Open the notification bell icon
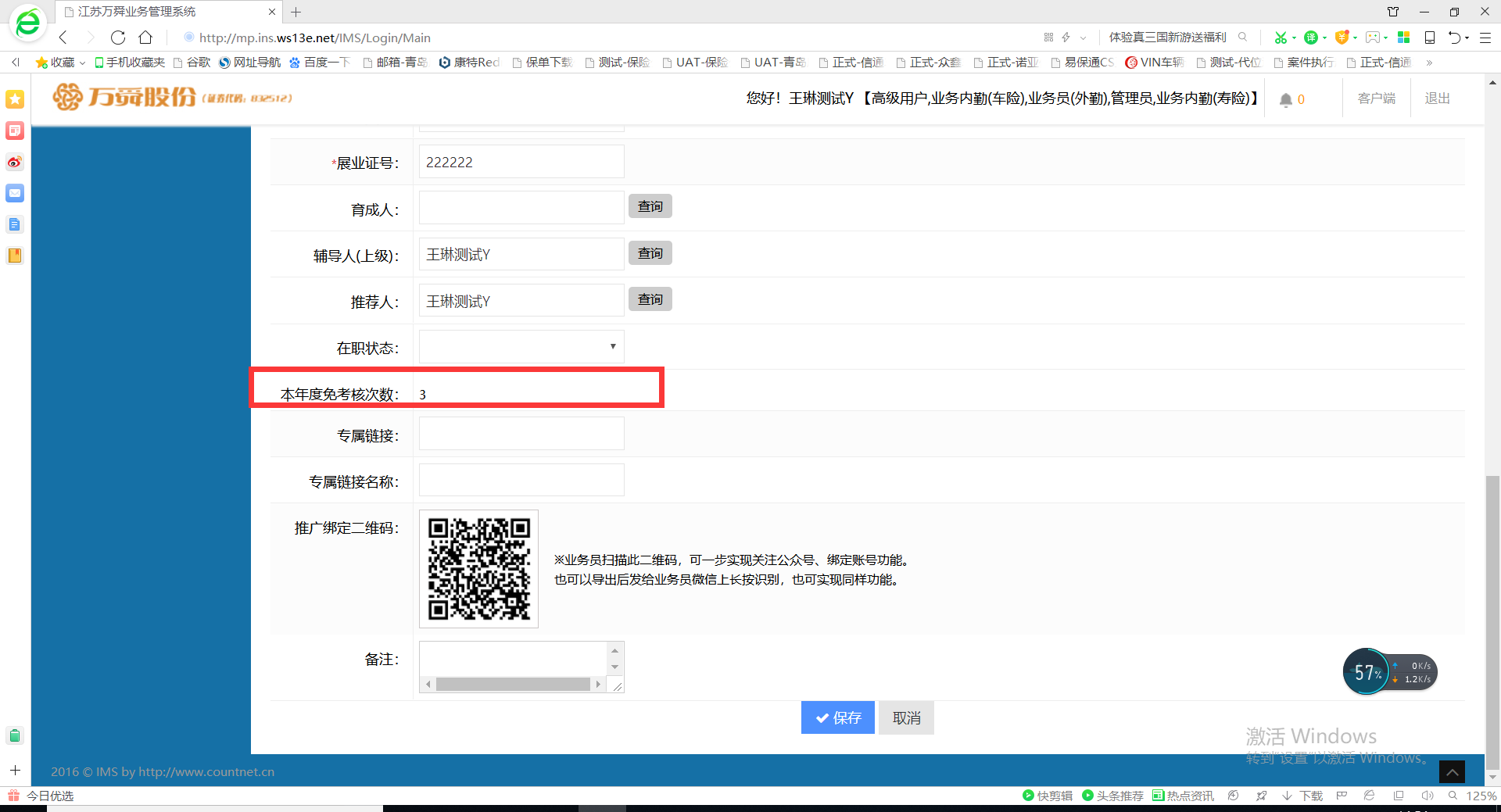Viewport: 1501px width, 812px height. coord(1286,99)
